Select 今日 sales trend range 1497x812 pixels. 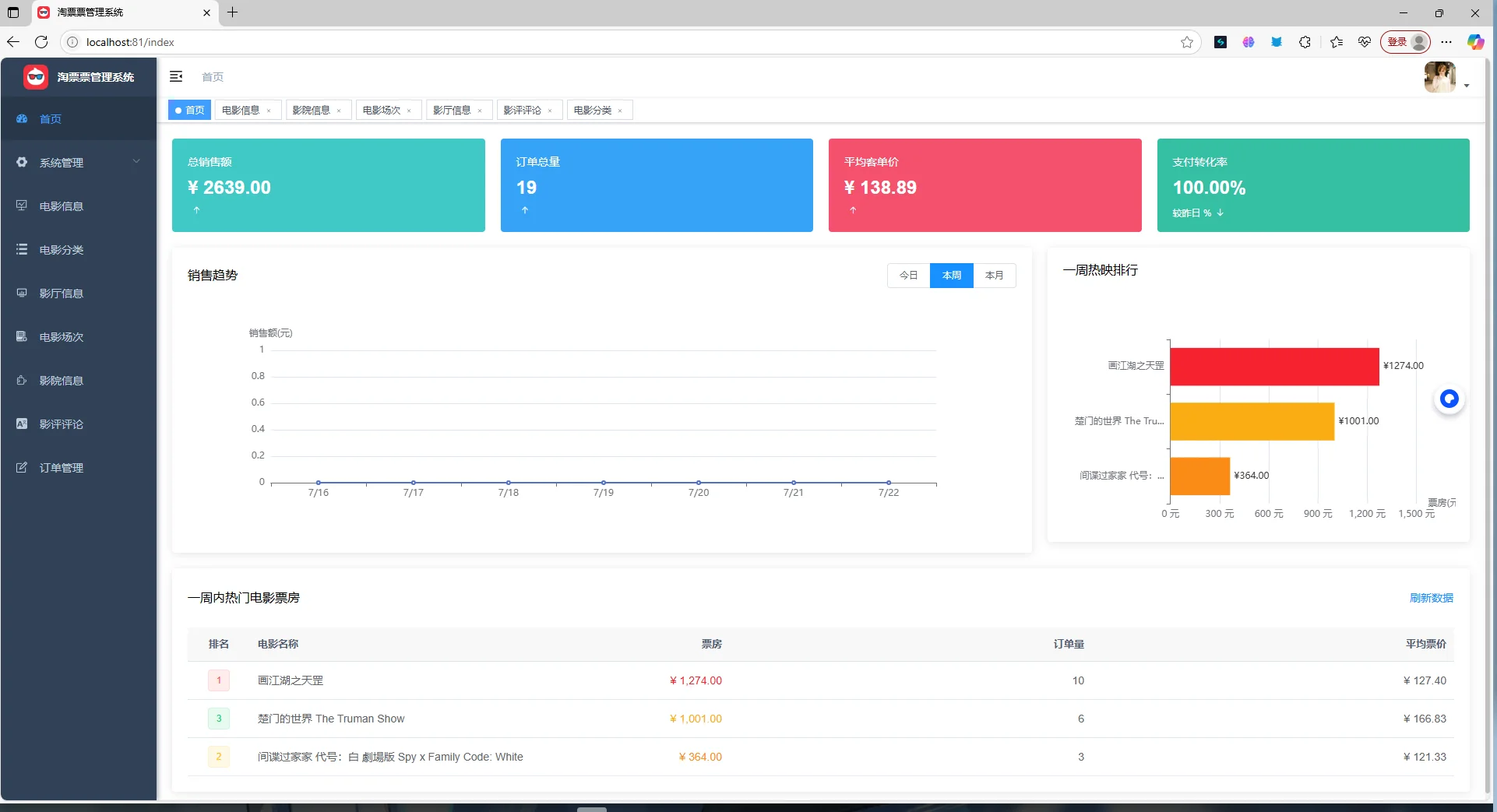coord(908,276)
